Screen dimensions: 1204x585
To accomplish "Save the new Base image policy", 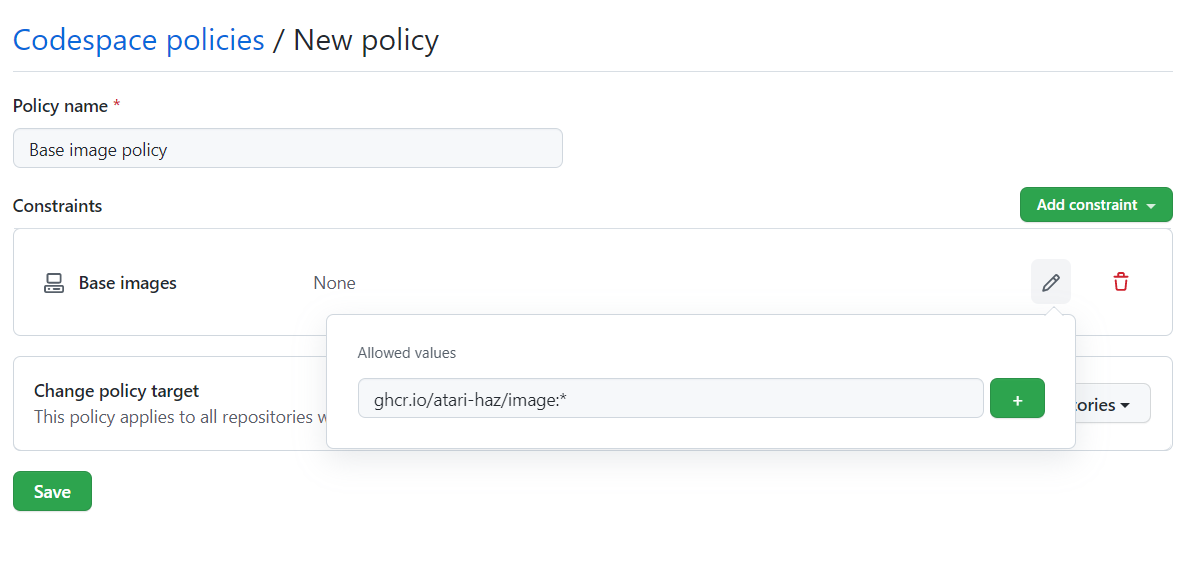I will click(52, 491).
